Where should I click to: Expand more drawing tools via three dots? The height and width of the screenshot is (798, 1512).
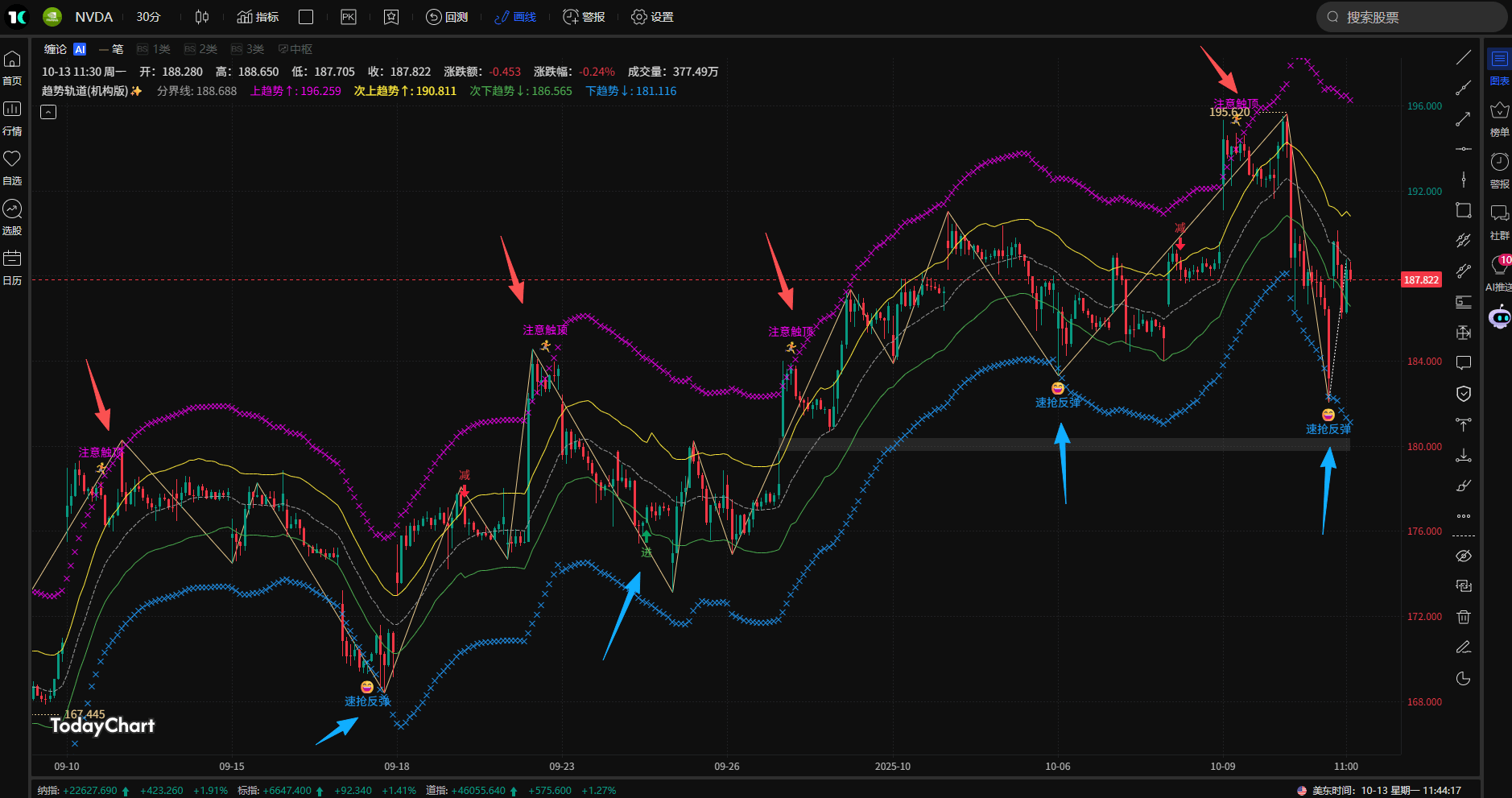(x=1463, y=516)
